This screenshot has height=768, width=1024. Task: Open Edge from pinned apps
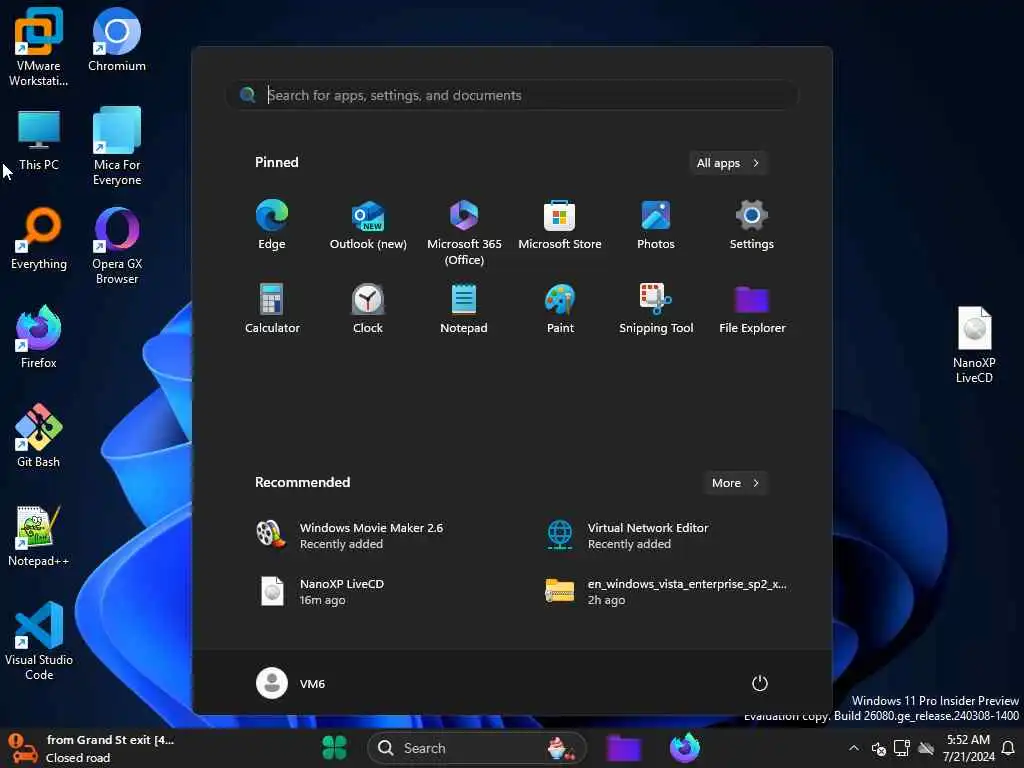click(x=272, y=225)
